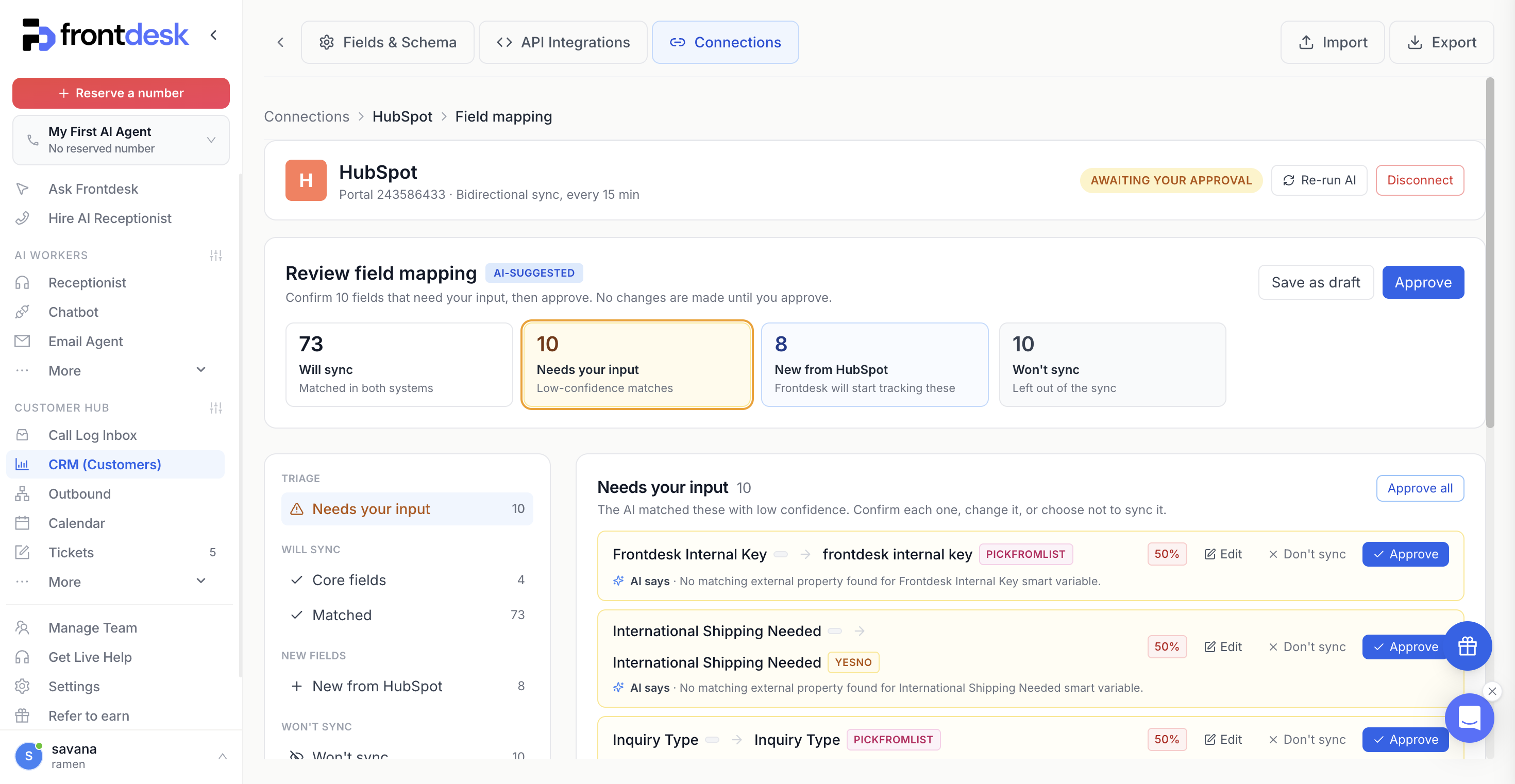Click the Settings gear icon
The width and height of the screenshot is (1515, 784).
tap(22, 687)
